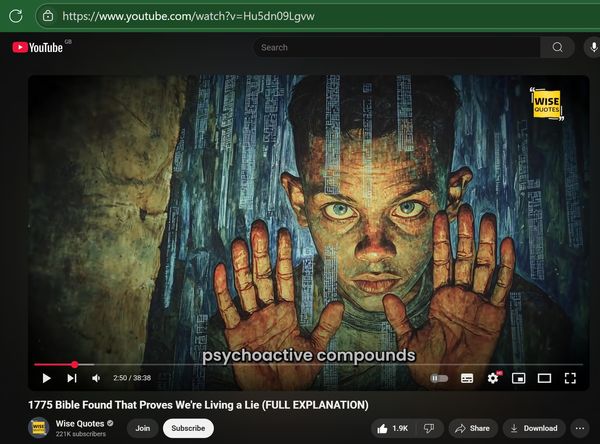Toggle the autoplay switch
Viewport: 600px width, 444px height.
pyautogui.click(x=439, y=378)
